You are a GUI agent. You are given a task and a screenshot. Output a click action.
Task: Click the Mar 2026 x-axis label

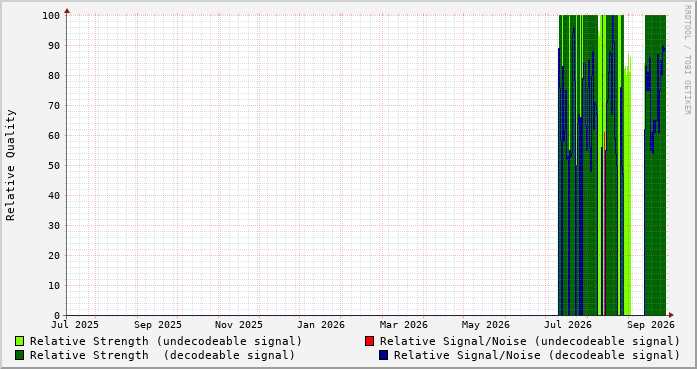[x=403, y=325]
